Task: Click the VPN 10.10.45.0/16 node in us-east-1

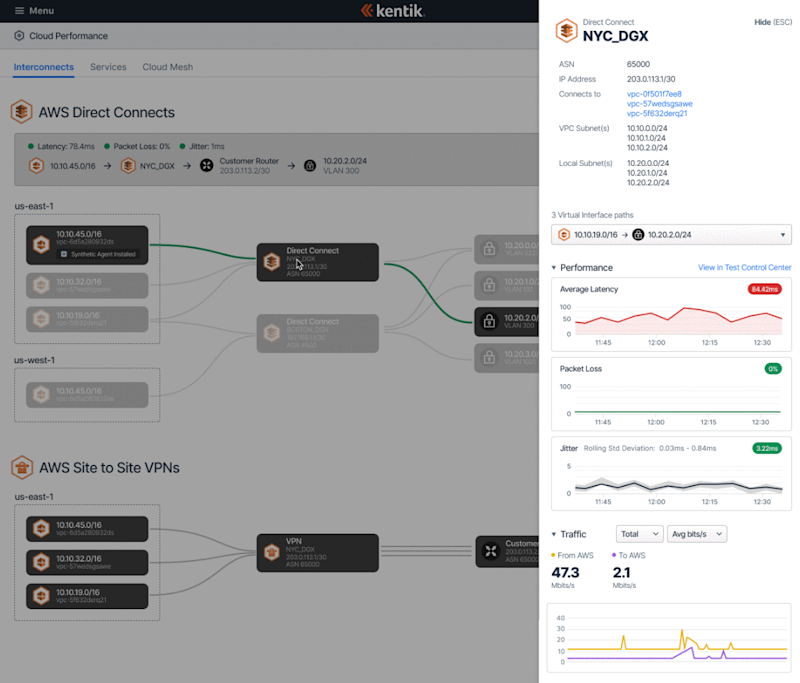Action: (87, 529)
